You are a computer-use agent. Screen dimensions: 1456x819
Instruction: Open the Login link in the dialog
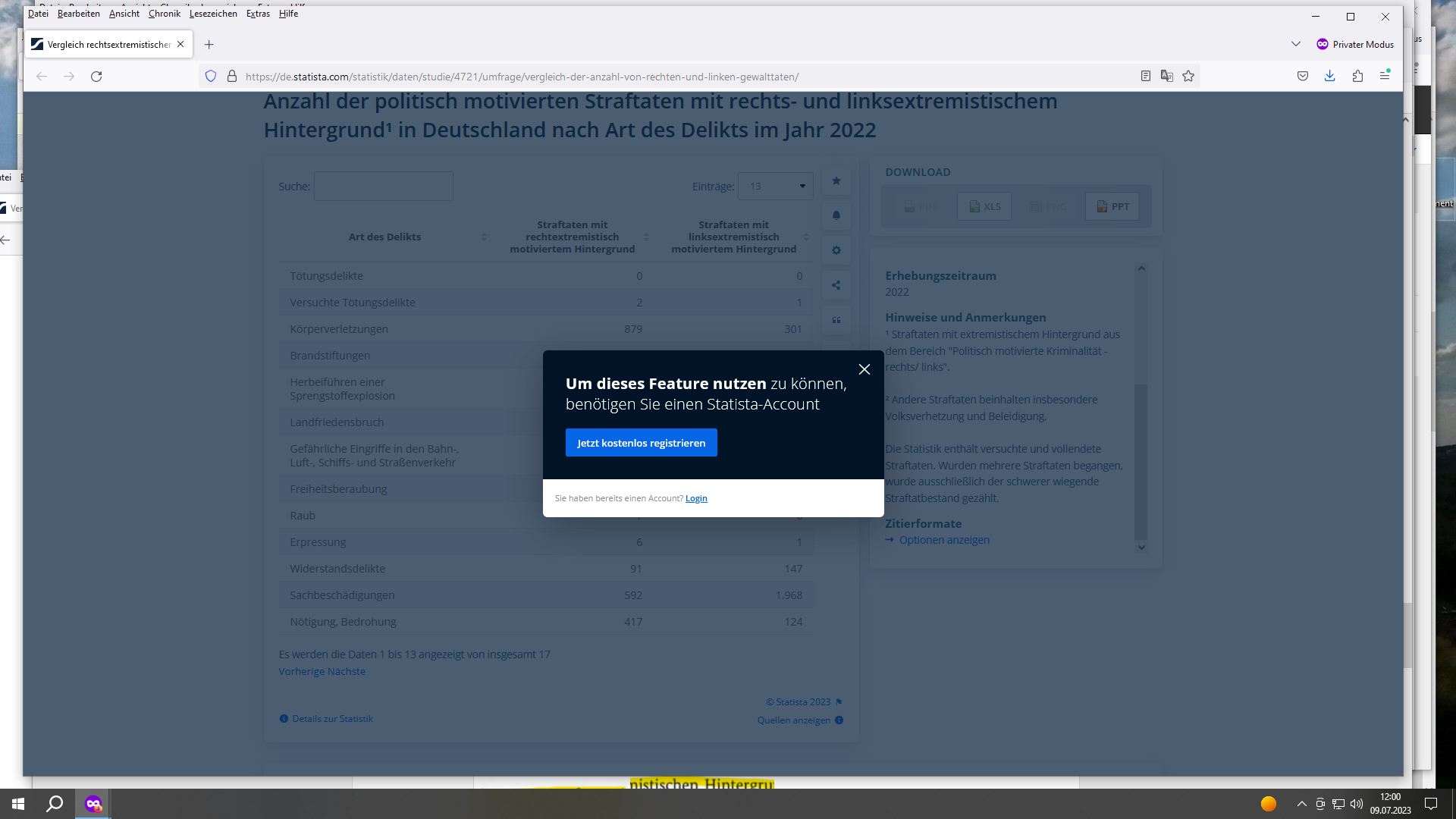pyautogui.click(x=695, y=498)
